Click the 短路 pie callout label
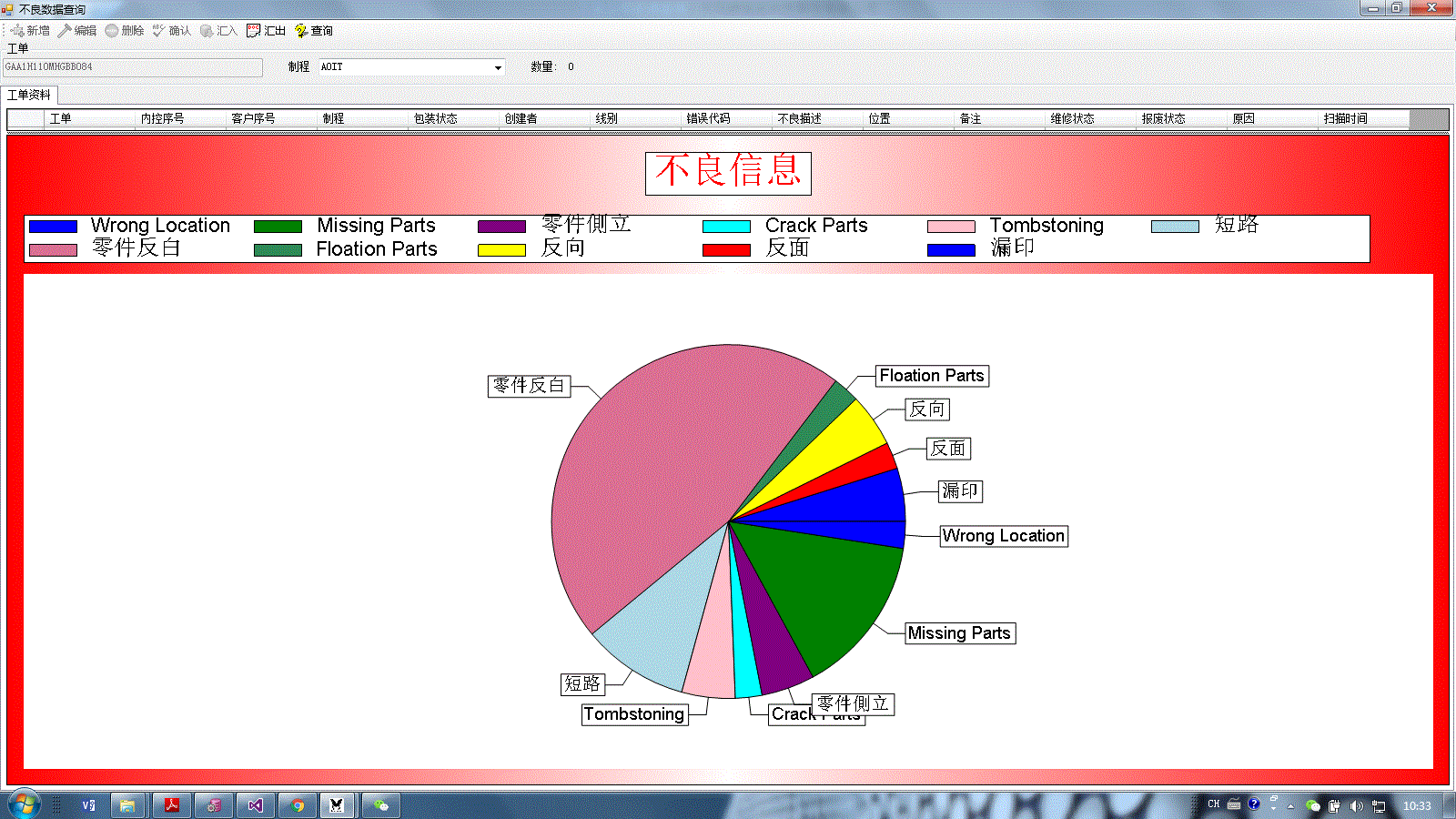This screenshot has height=819, width=1456. pyautogui.click(x=582, y=684)
